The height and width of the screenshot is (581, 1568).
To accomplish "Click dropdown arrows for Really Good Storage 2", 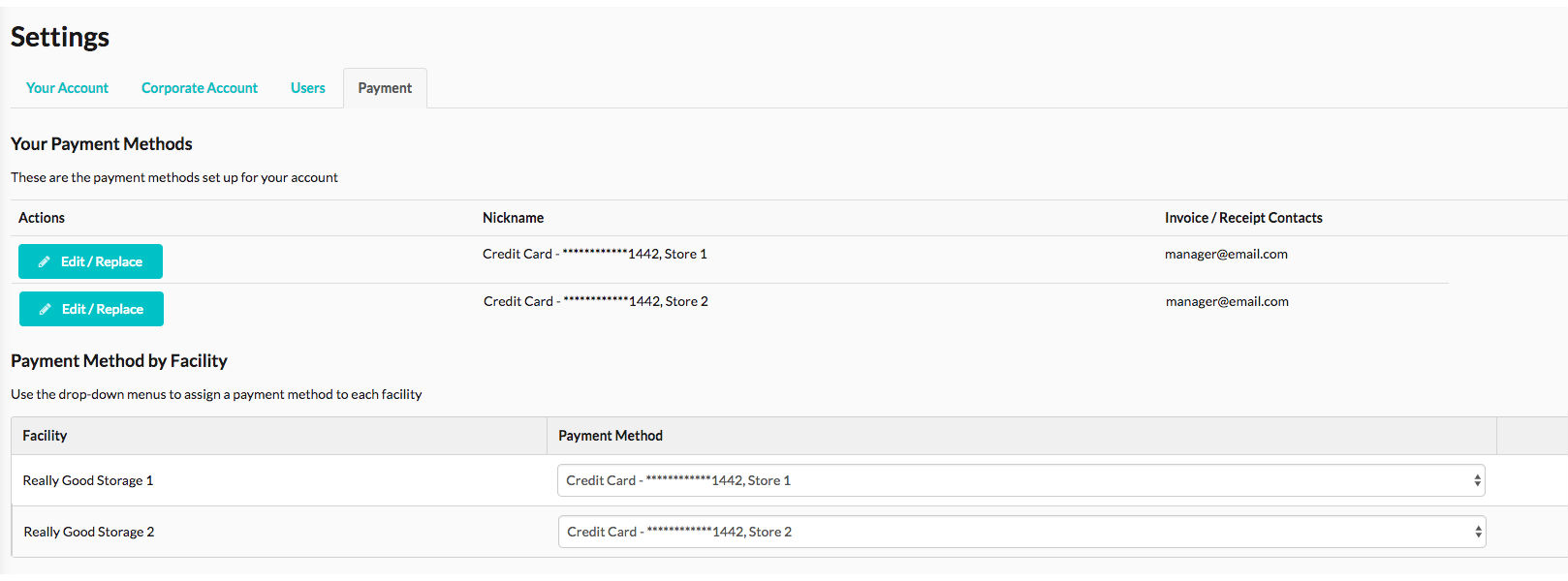I will [1478, 532].
